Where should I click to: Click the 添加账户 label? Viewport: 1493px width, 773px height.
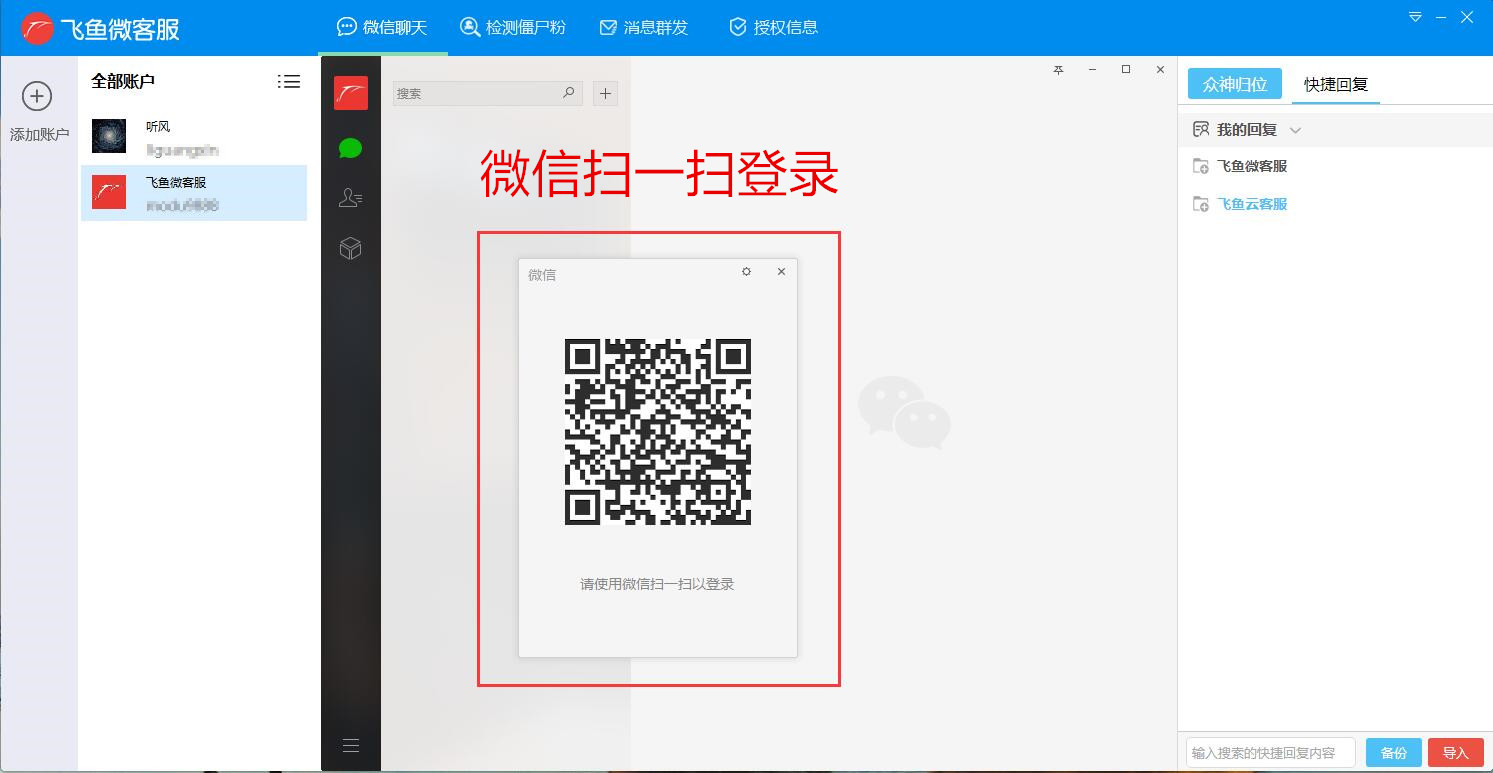[x=39, y=134]
